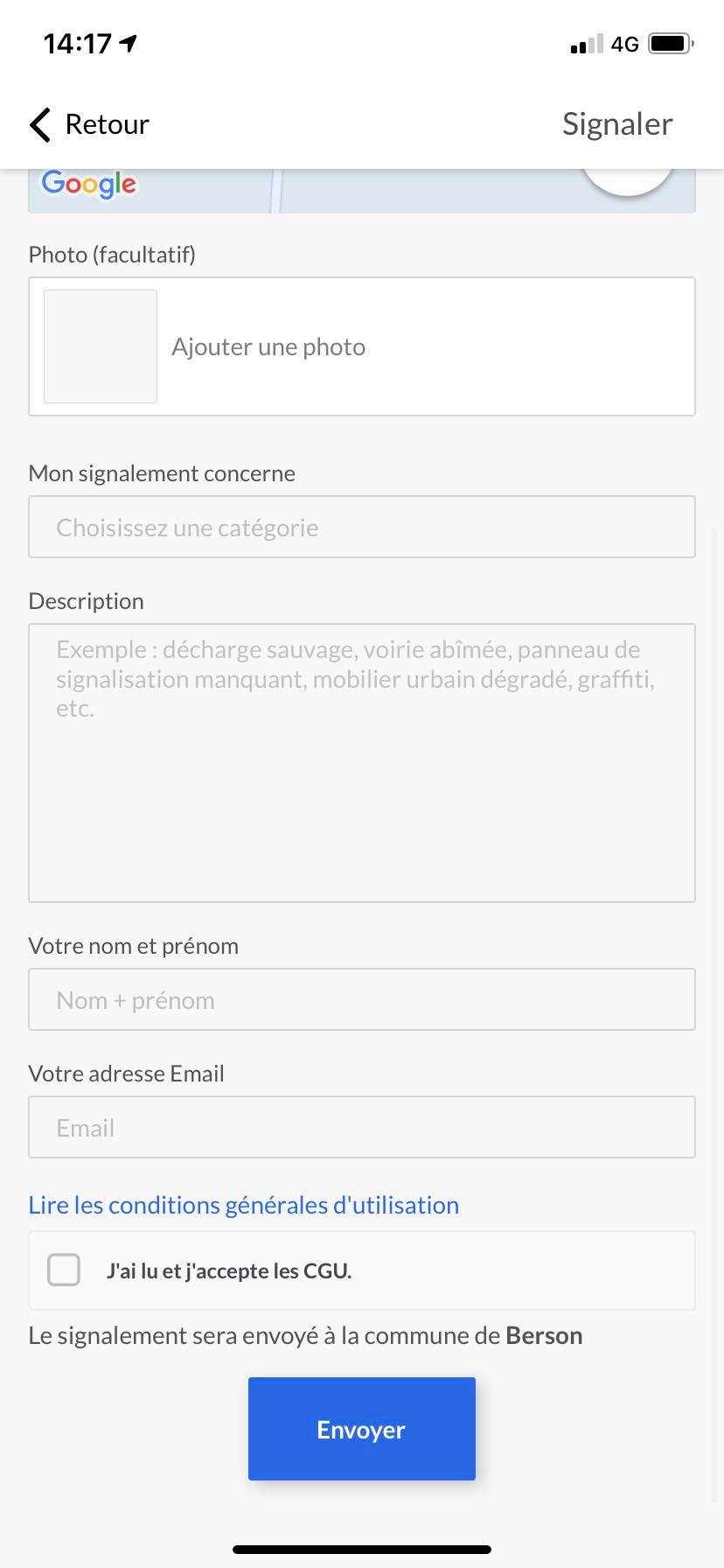Submit the report with Envoyer
724x1568 pixels.
[x=362, y=1429]
